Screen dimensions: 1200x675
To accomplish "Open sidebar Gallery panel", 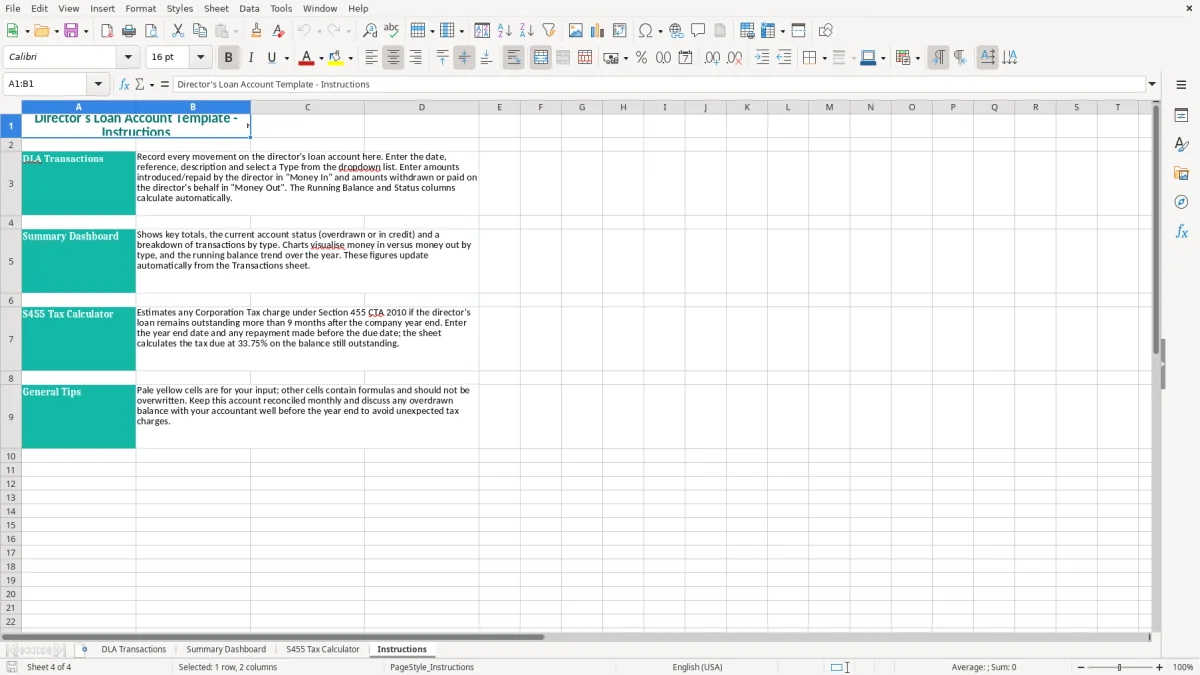I will pyautogui.click(x=1181, y=174).
